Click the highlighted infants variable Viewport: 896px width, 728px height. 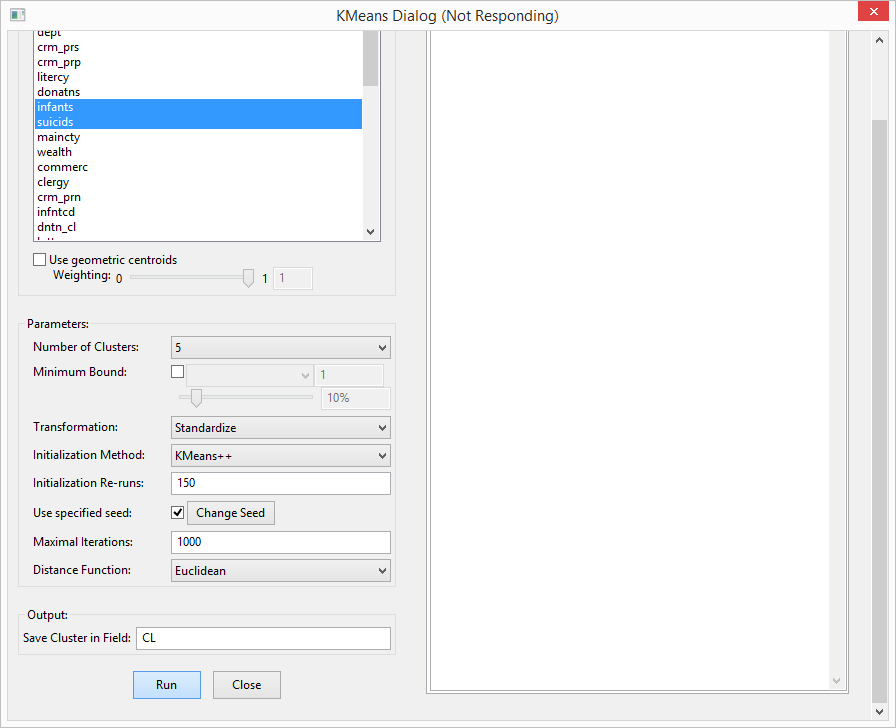[x=198, y=107]
